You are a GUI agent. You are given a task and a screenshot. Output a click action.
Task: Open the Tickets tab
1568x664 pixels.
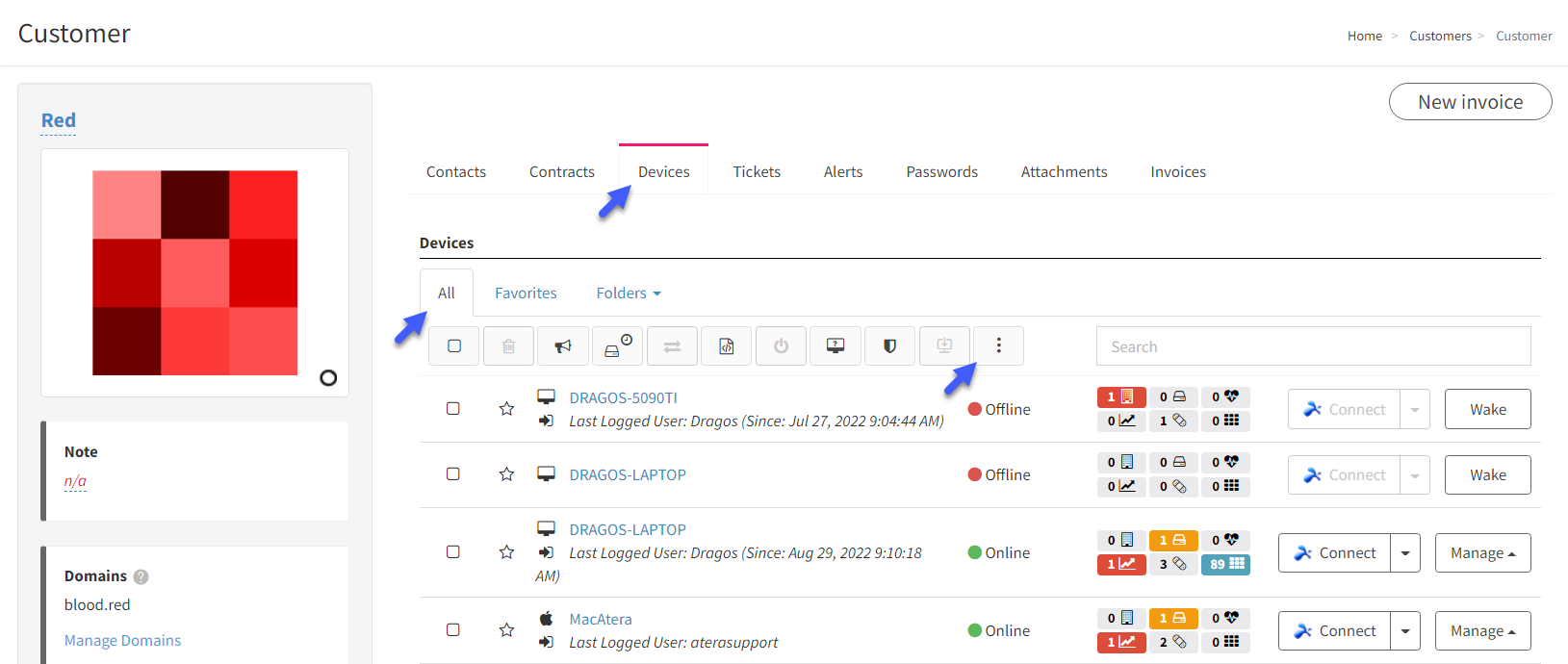click(757, 172)
